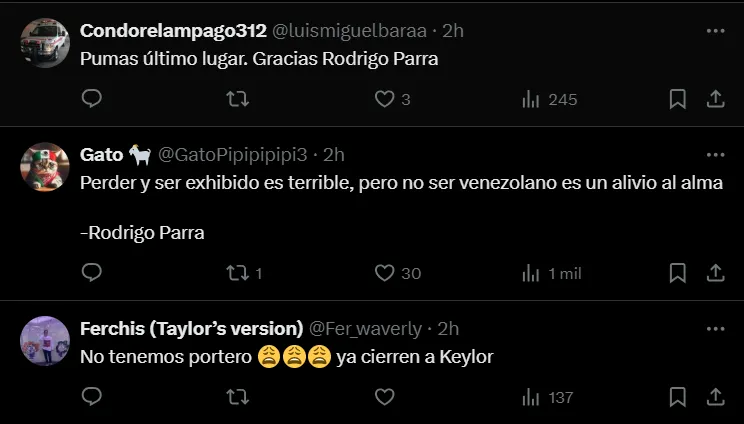Bookmark Gato's tweet

tap(677, 273)
